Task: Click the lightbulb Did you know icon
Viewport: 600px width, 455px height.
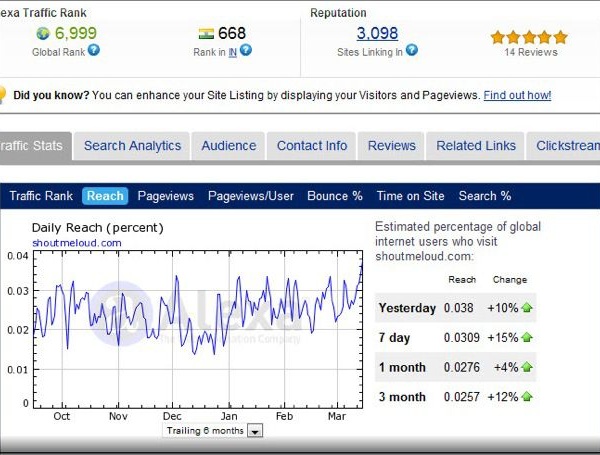Action: [4, 95]
